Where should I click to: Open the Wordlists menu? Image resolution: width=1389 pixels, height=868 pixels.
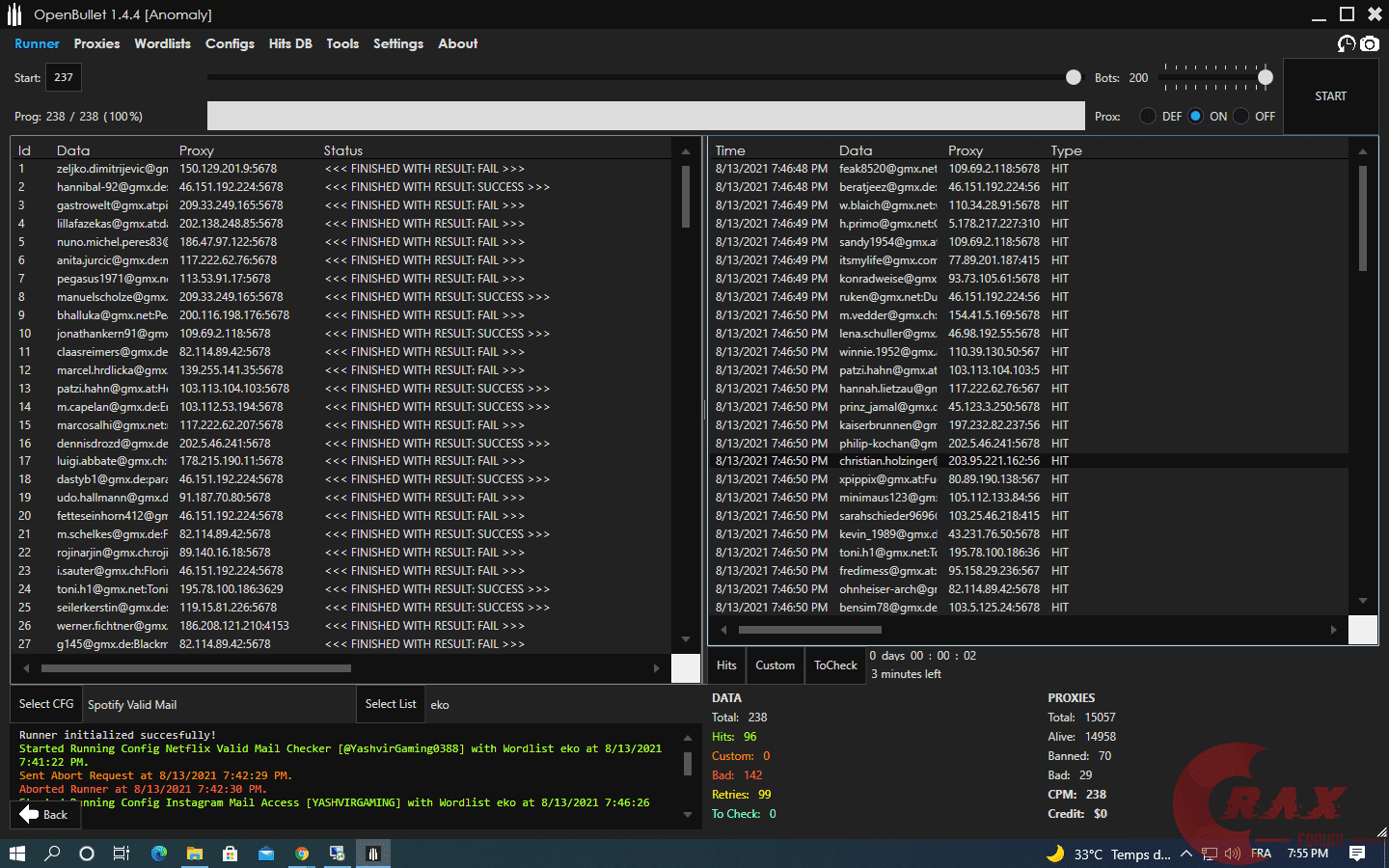click(x=162, y=43)
